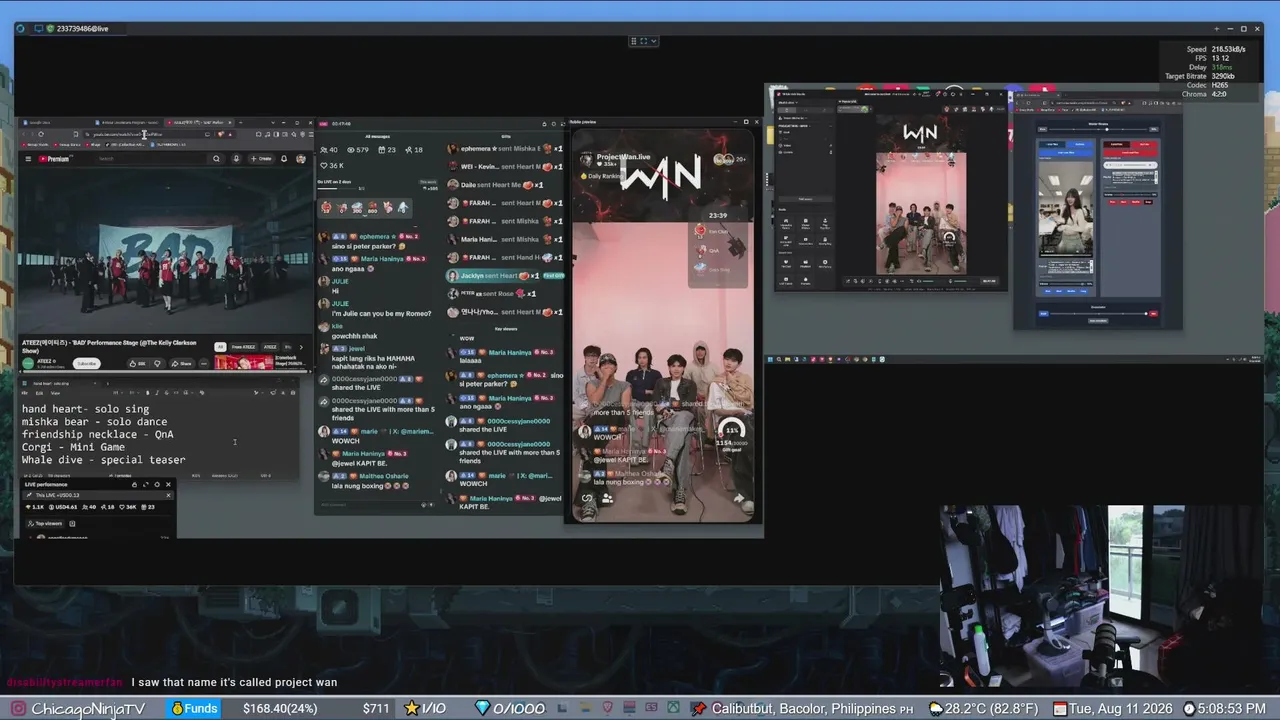Screen dimensions: 1280x720
Task: Click the YouTube Create button
Action: (261, 158)
